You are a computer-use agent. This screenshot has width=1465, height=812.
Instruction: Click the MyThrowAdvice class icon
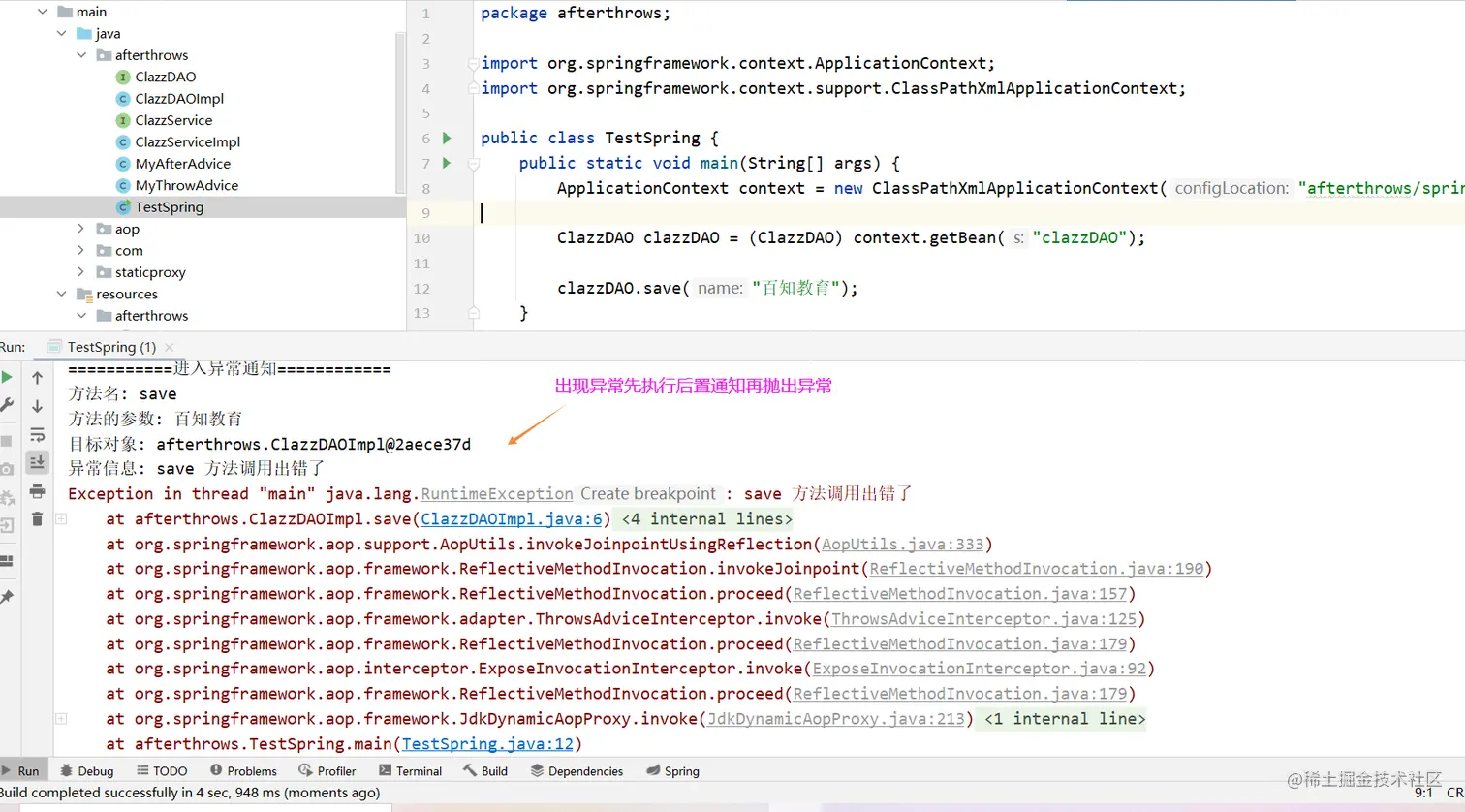(123, 185)
